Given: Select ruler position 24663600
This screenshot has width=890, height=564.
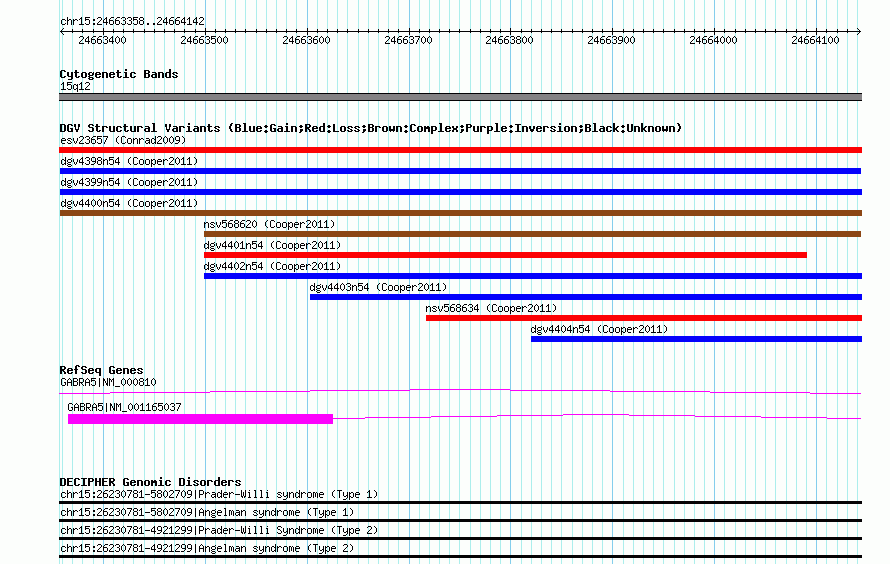Looking at the screenshot, I should coord(307,40).
